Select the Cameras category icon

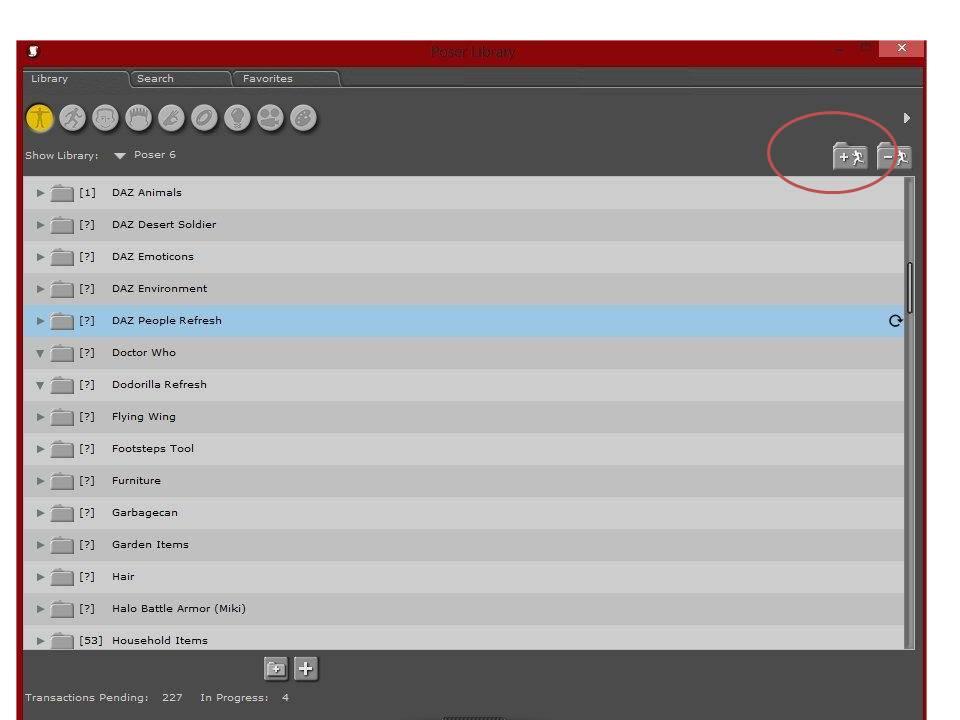(x=271, y=118)
